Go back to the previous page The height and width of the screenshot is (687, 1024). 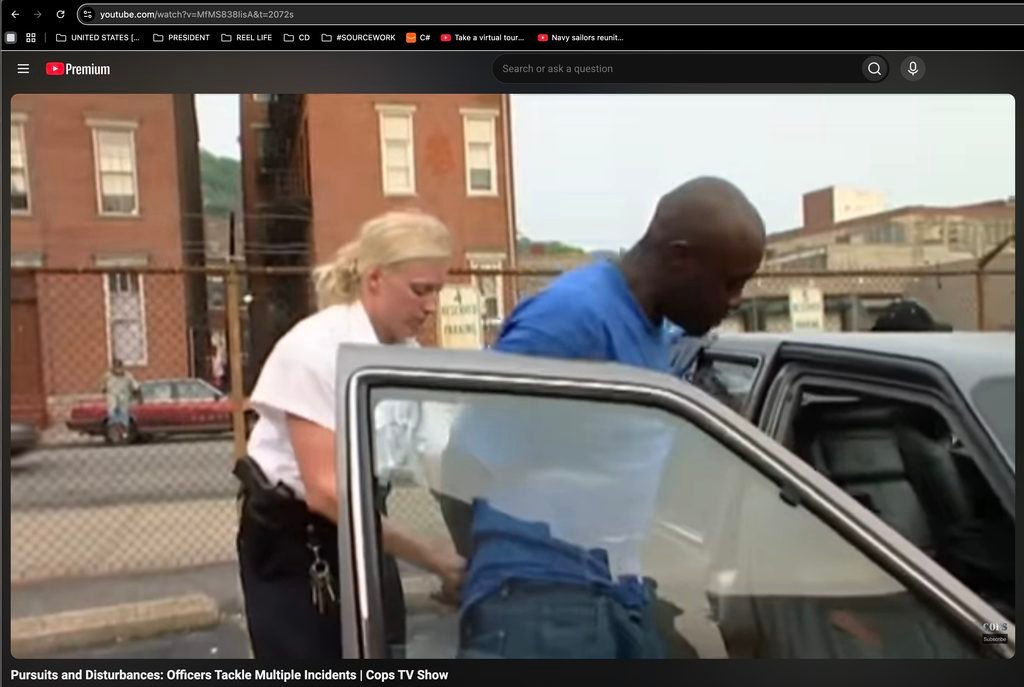click(15, 14)
